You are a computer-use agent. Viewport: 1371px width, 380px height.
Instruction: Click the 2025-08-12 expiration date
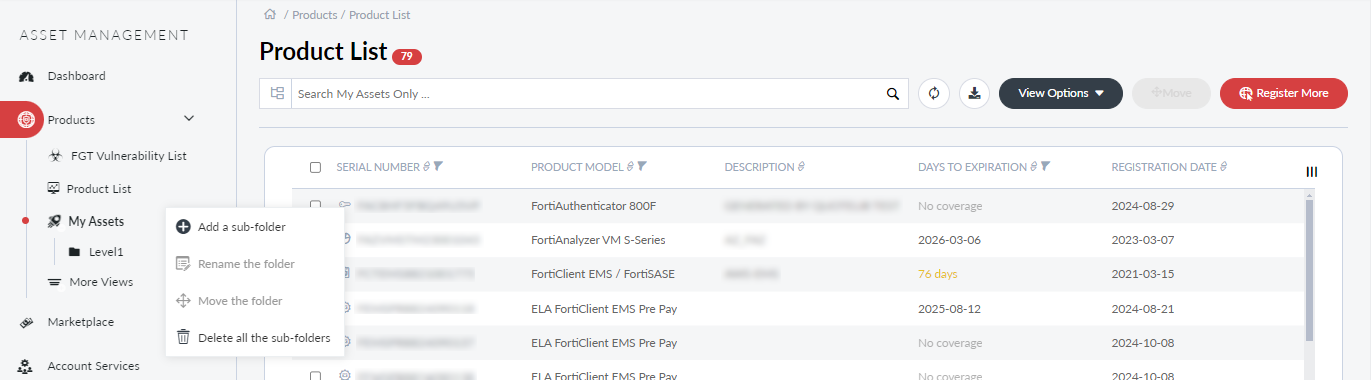[948, 309]
